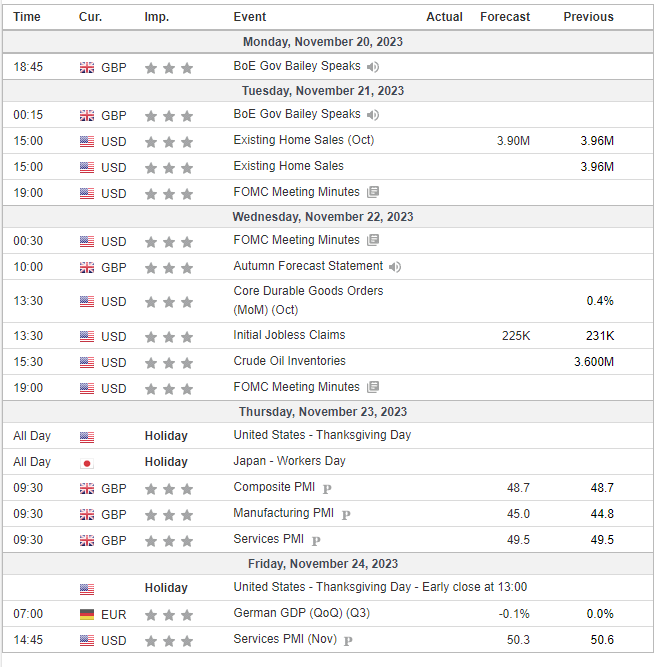Click the Forecast column header
Image resolution: width=661 pixels, height=667 pixels.
[x=505, y=17]
